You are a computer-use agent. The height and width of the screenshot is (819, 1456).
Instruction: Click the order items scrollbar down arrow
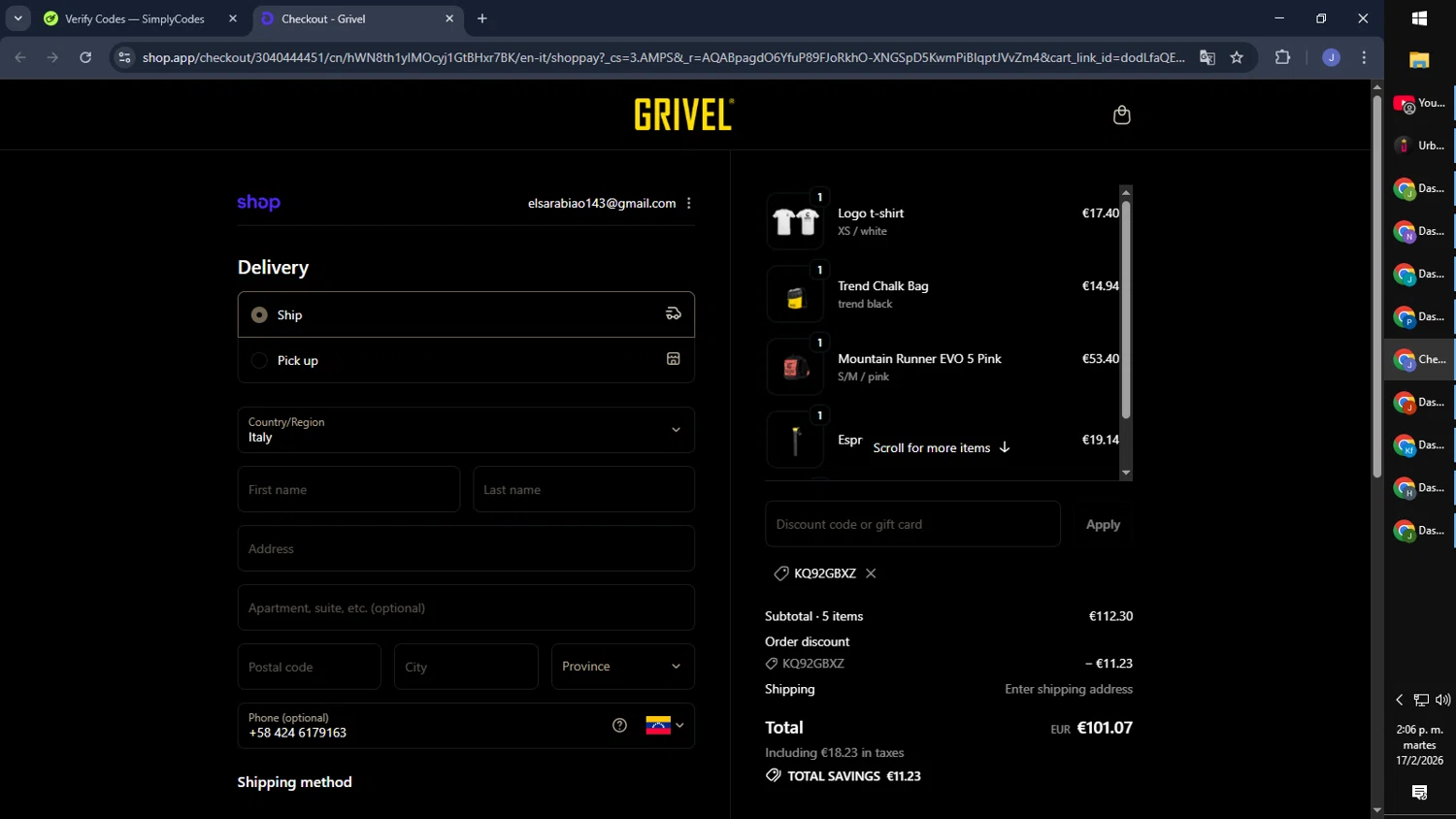1126,473
